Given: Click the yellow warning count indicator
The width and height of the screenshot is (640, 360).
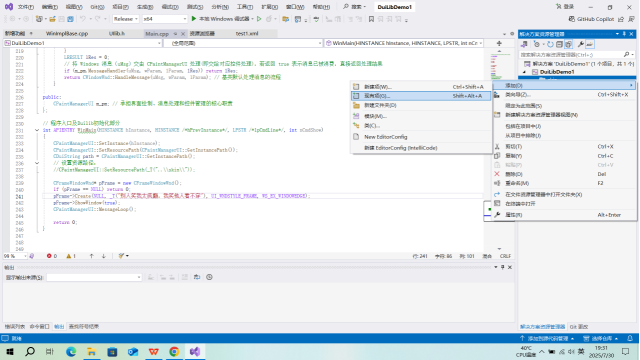Looking at the screenshot, I should 71,256.
